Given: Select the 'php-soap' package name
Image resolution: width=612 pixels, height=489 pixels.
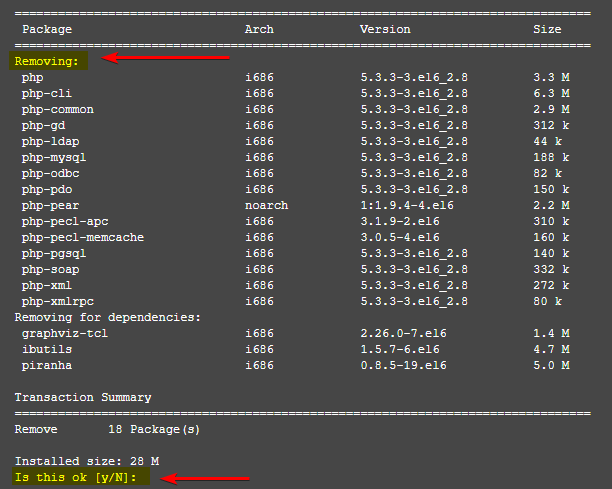Looking at the screenshot, I should [51, 270].
